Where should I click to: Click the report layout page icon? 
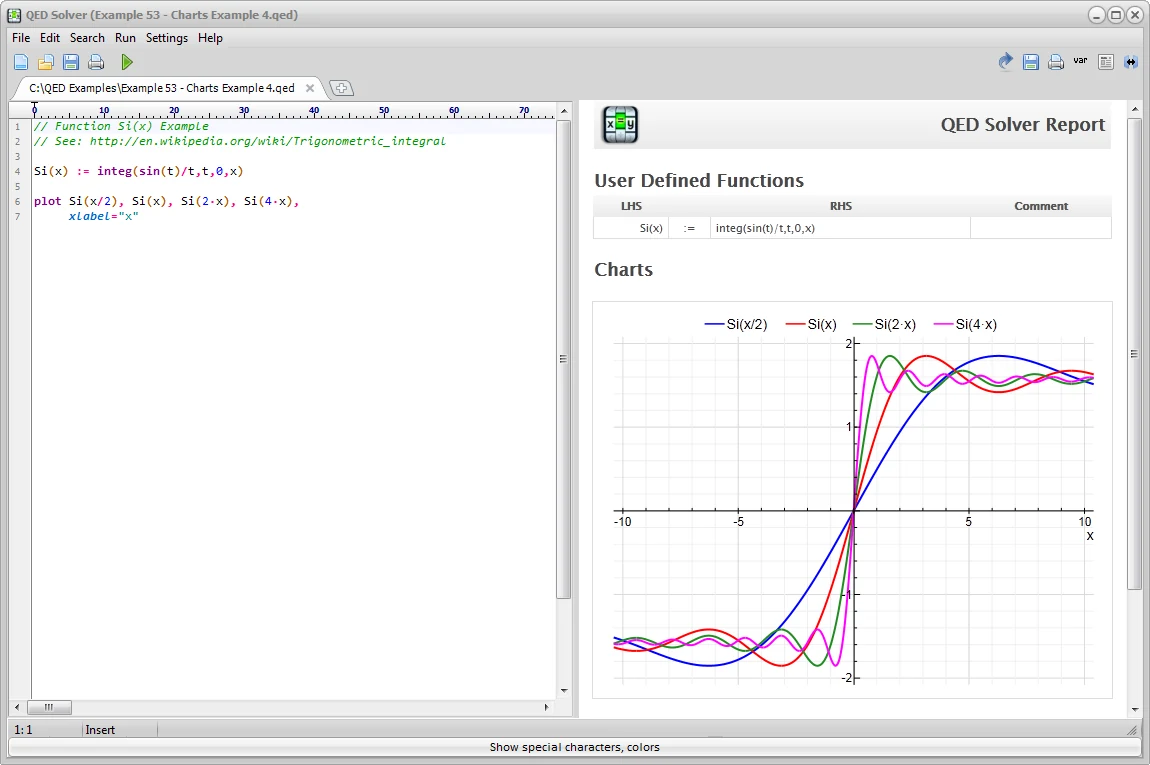coord(1106,62)
